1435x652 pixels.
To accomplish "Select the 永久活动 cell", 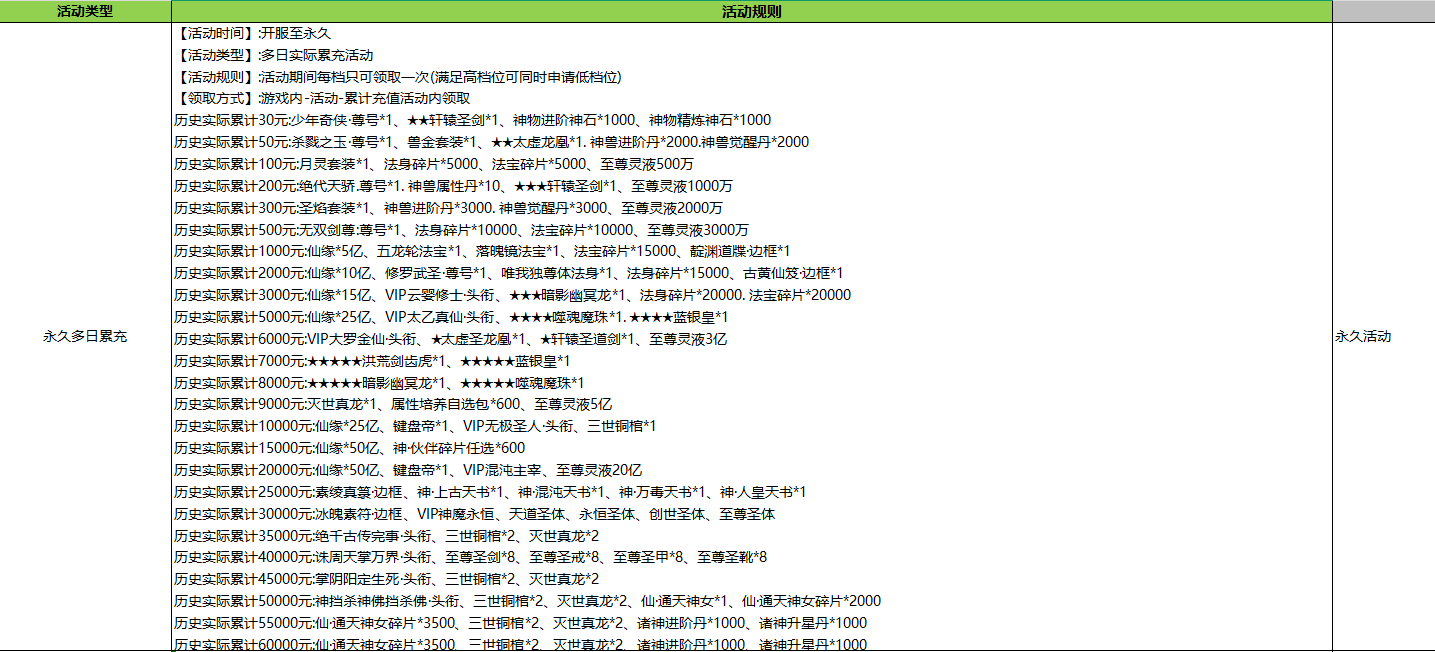I will click(x=1363, y=337).
